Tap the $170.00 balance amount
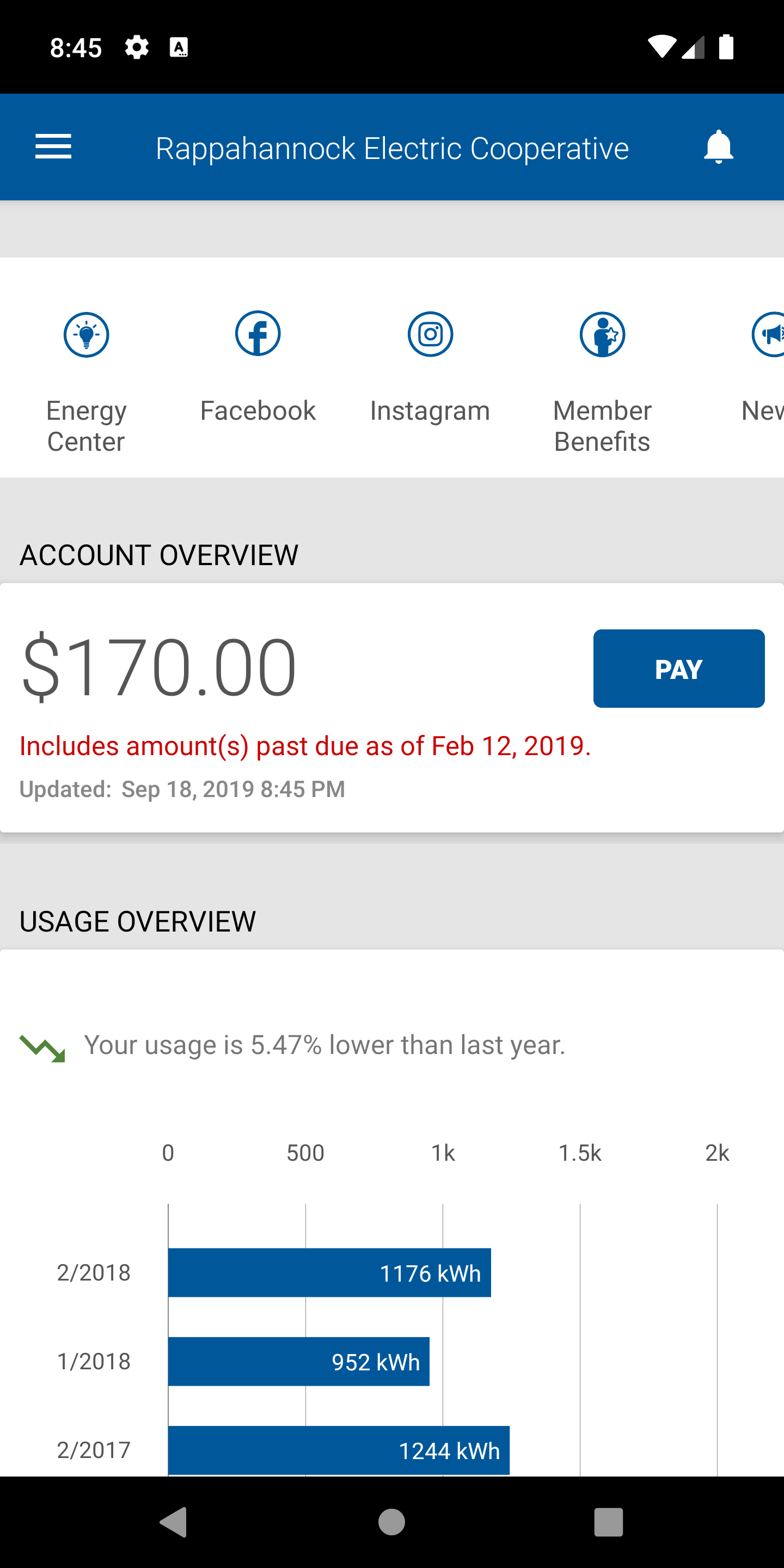784x1568 pixels. [160, 666]
